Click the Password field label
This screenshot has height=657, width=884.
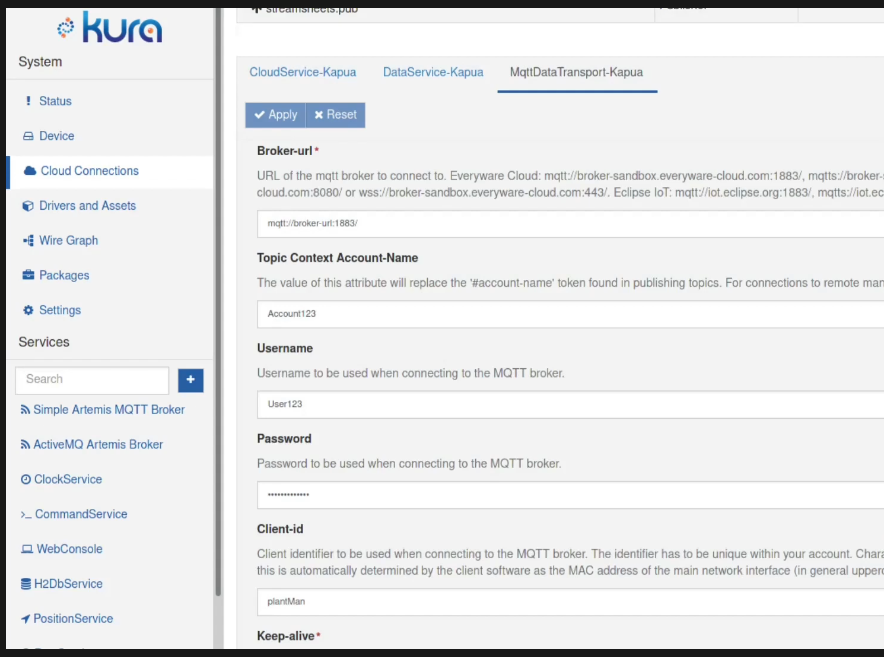point(284,439)
